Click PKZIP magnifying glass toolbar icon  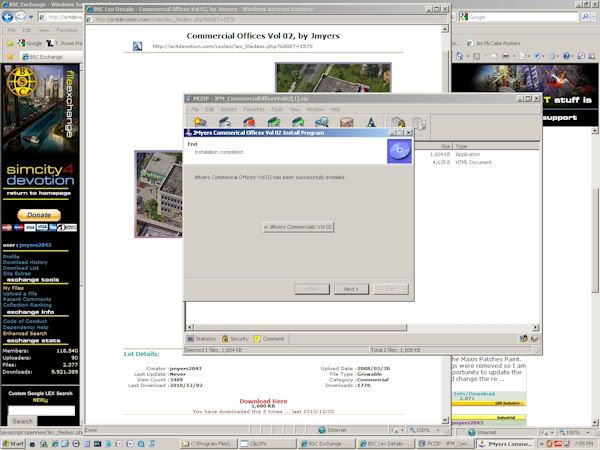[322, 122]
